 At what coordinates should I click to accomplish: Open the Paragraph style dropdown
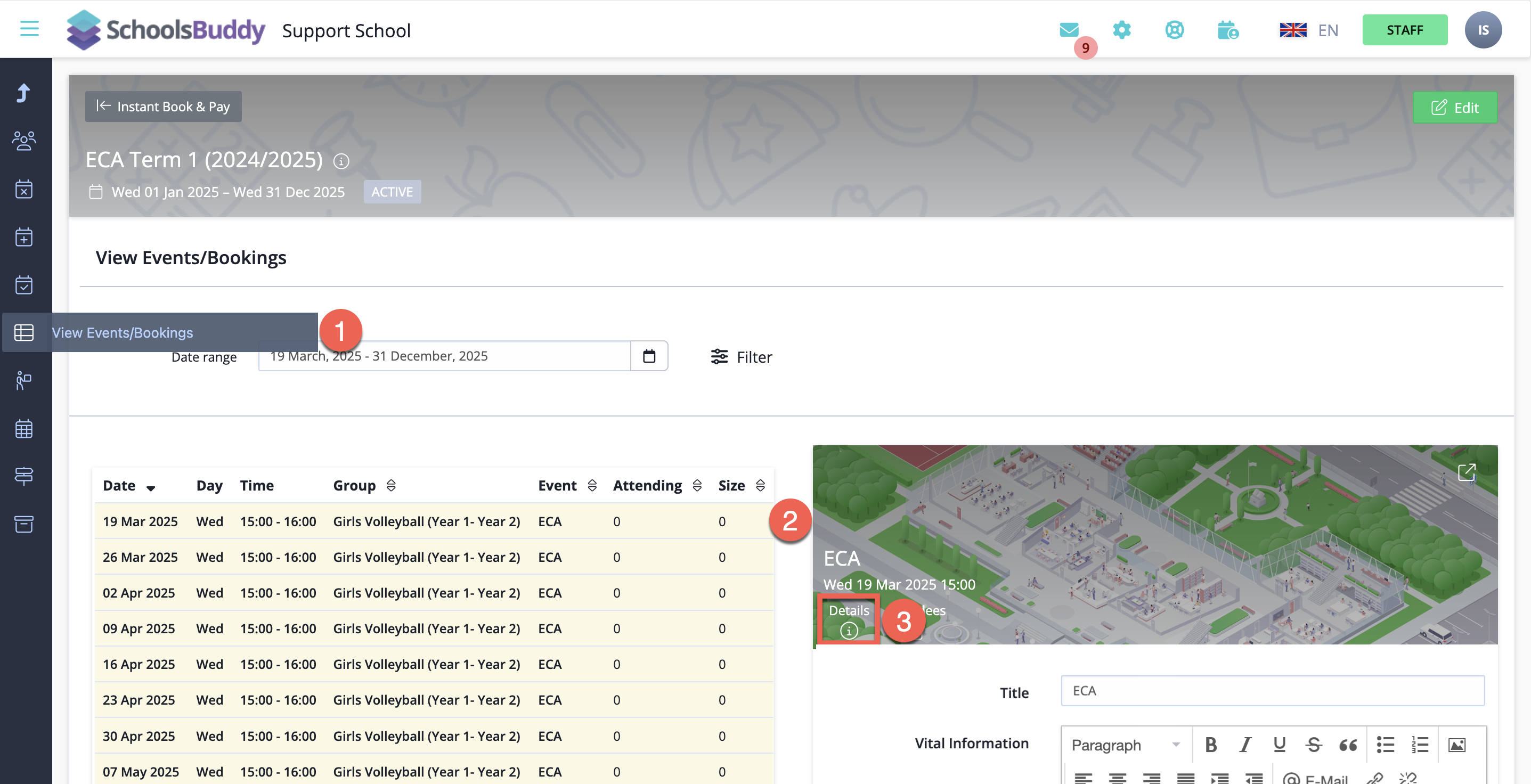(1126, 745)
